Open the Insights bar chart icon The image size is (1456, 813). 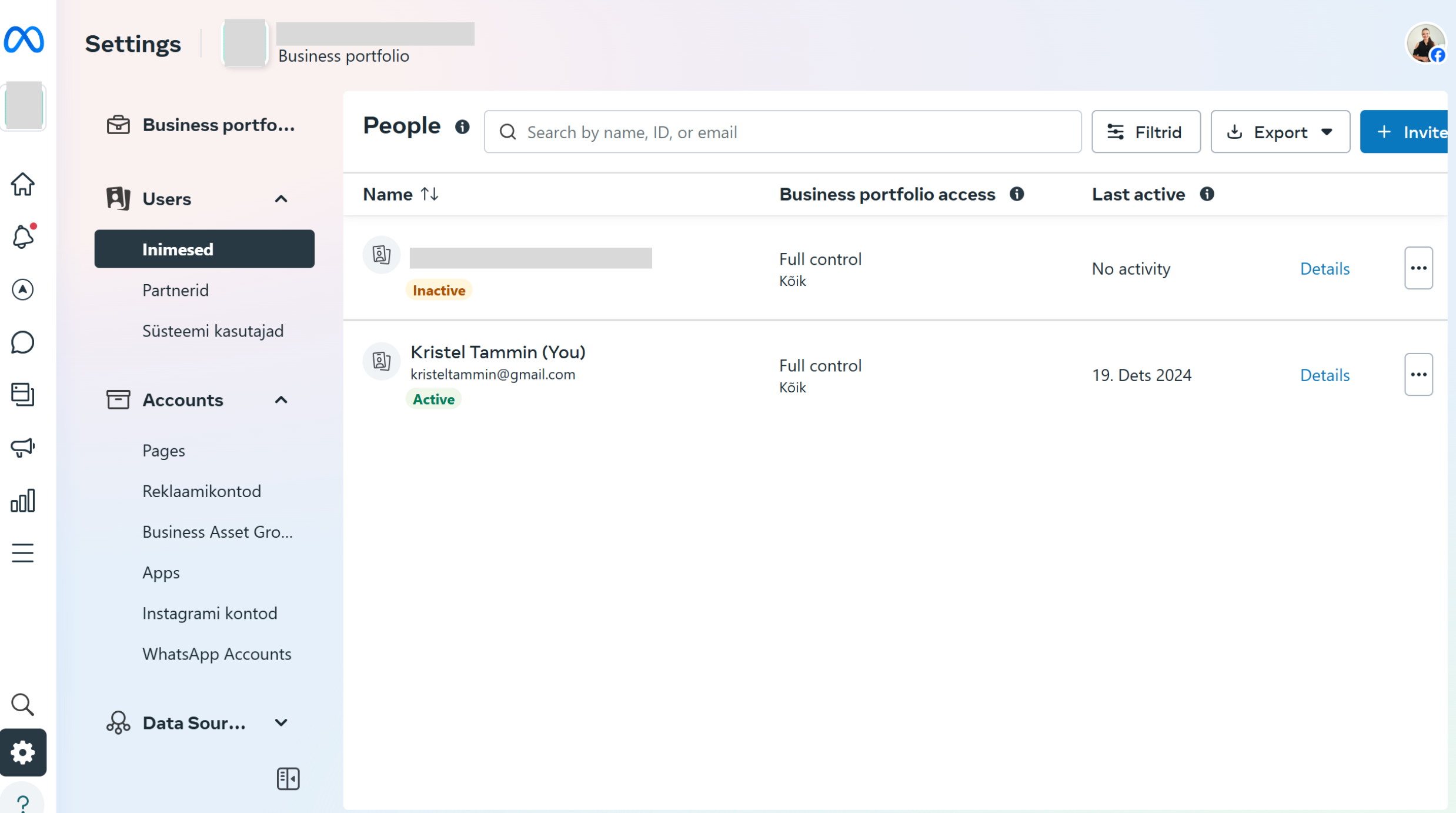23,501
